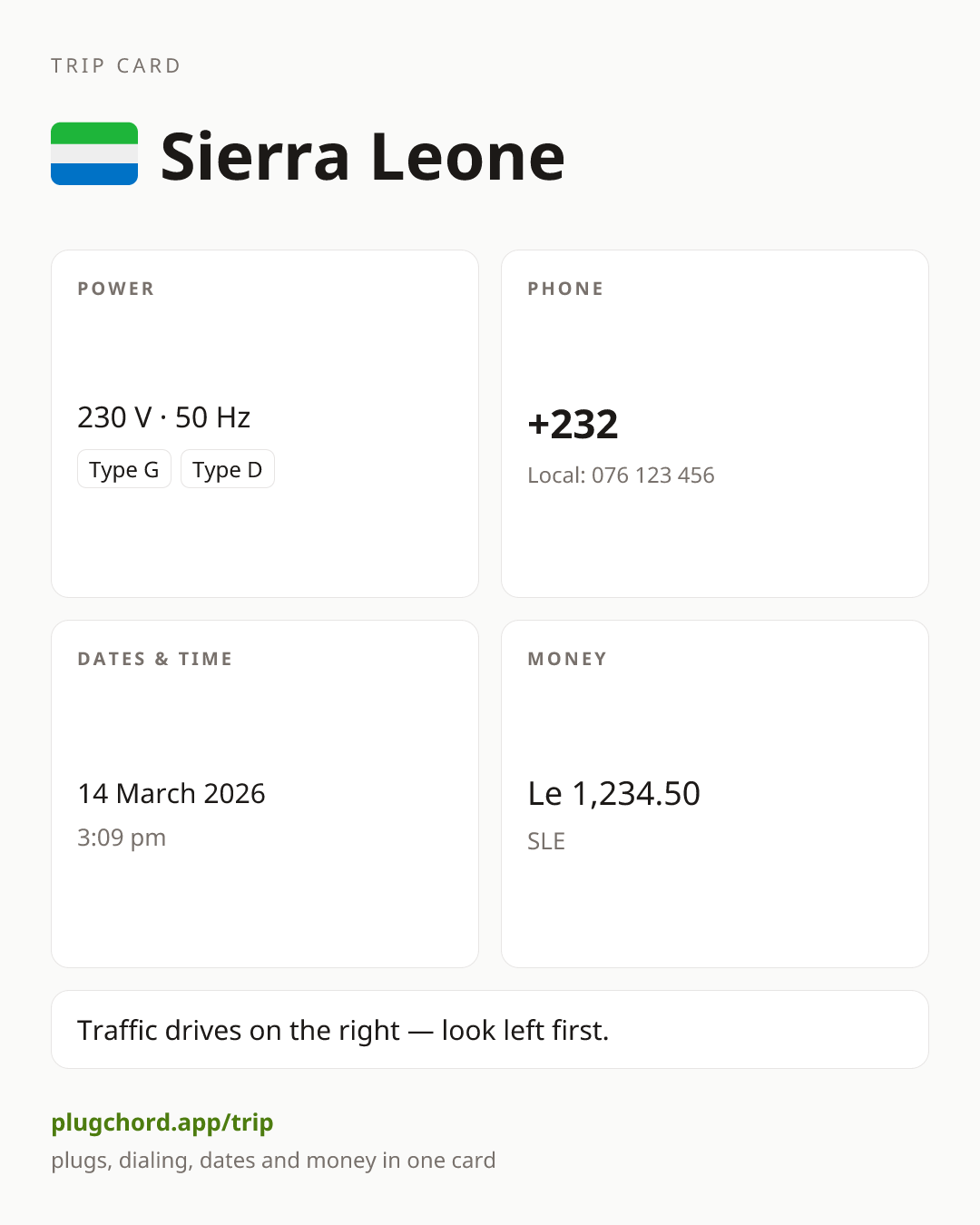Viewport: 980px width, 1225px height.
Task: Click the Le 1,234.50 money amount
Action: click(x=614, y=793)
